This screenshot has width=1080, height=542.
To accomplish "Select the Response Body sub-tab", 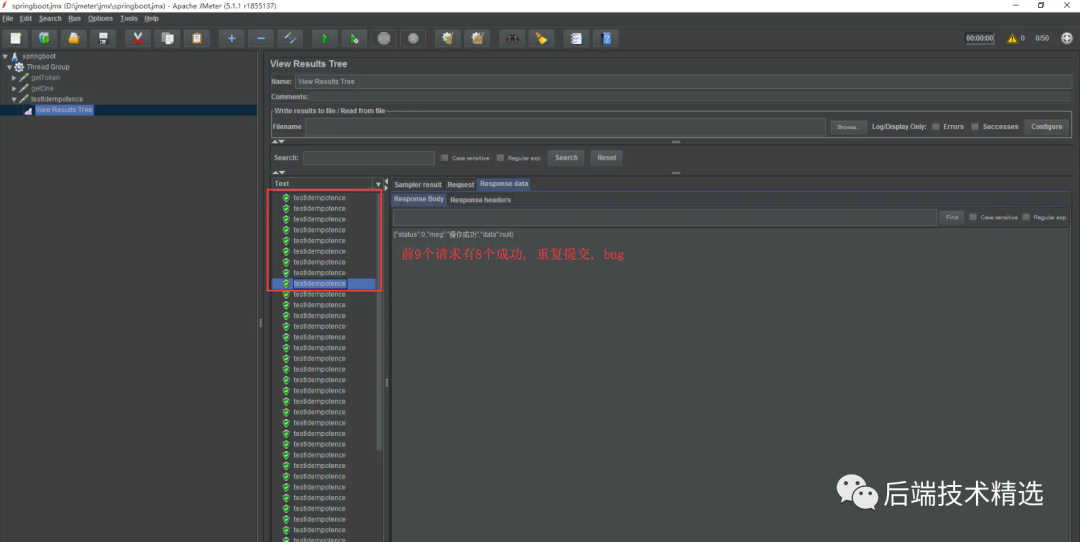I will pos(419,199).
